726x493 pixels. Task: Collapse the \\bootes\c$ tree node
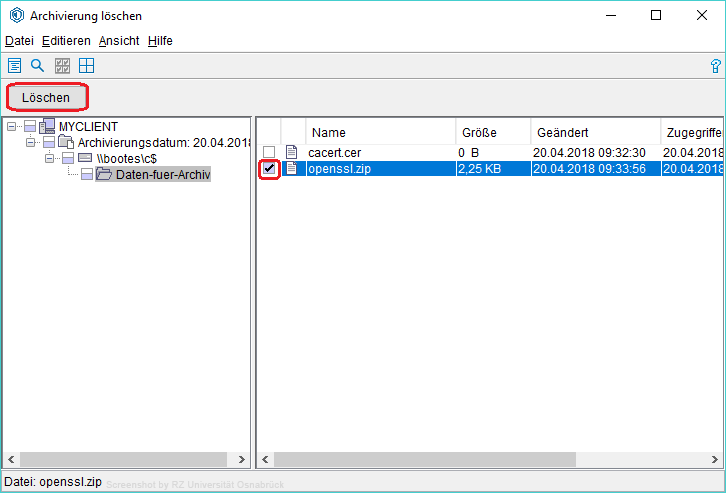click(x=49, y=158)
